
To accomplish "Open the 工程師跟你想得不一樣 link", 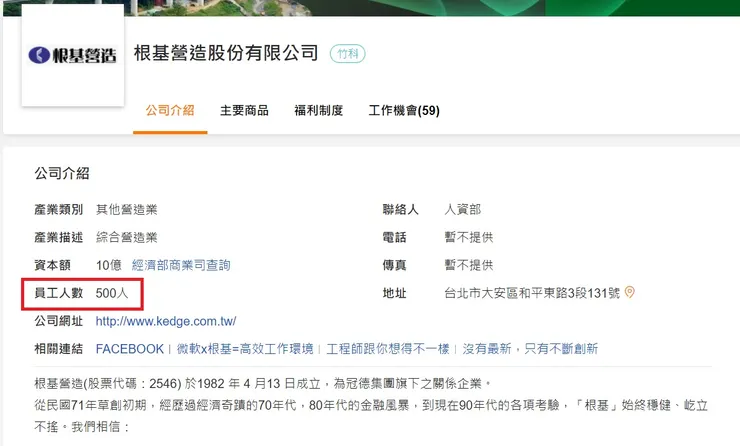I will [387, 349].
